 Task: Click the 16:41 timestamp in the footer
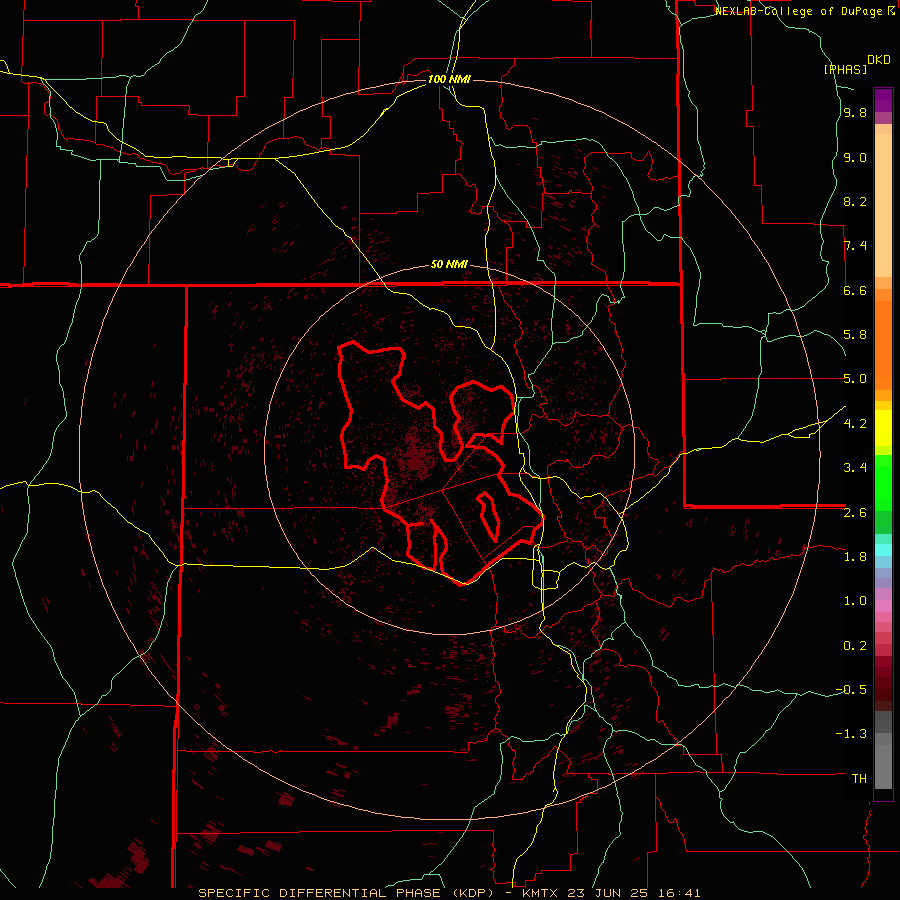(681, 893)
